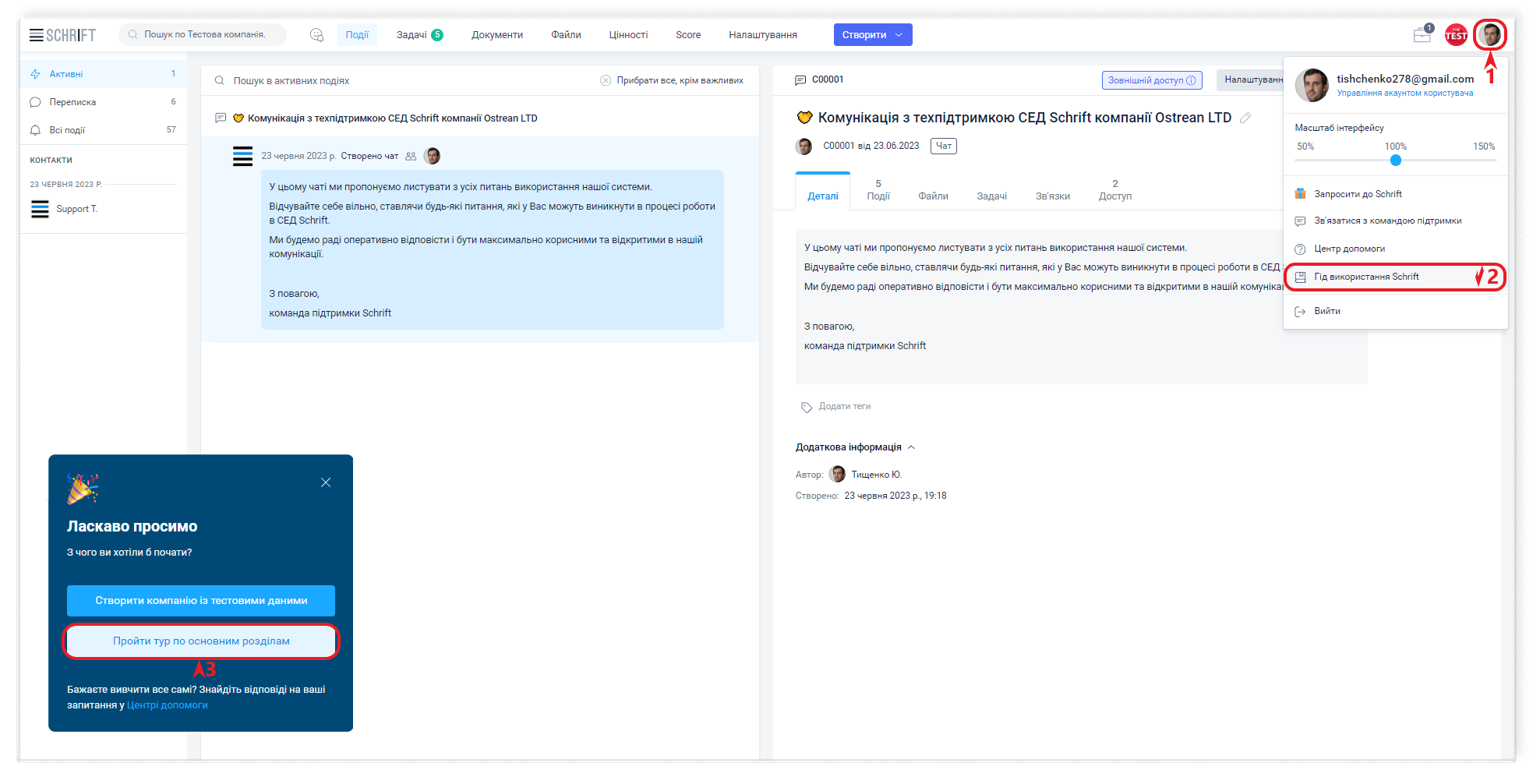1540x784 pixels.
Task: Close the Ласкаво просимо welcome popup
Action: pyautogui.click(x=326, y=482)
